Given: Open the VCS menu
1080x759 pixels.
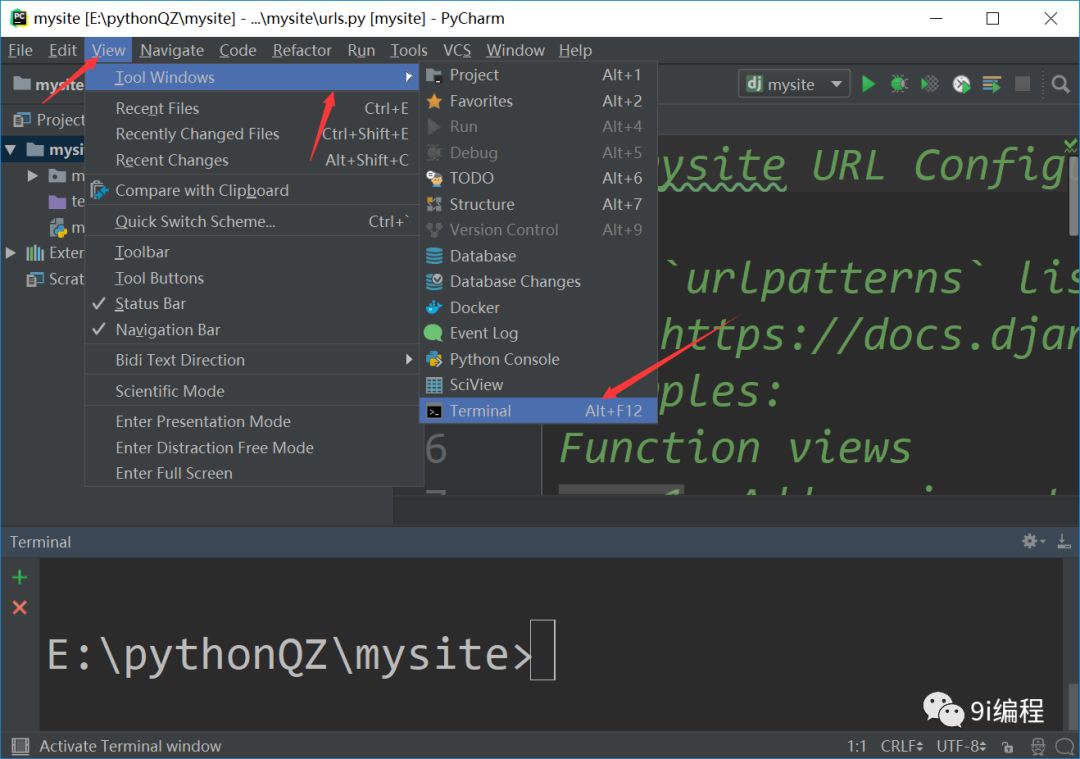Looking at the screenshot, I should point(457,50).
